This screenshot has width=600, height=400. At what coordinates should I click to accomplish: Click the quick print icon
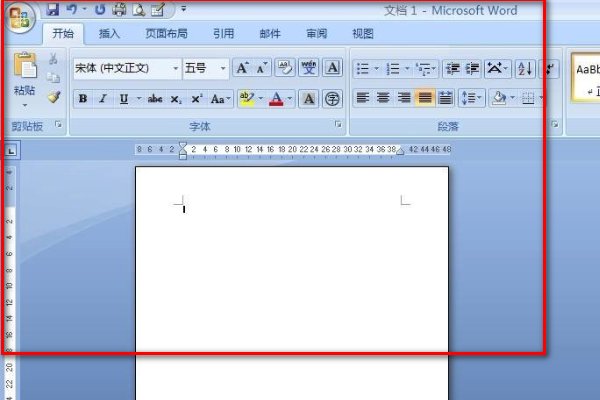tap(119, 9)
